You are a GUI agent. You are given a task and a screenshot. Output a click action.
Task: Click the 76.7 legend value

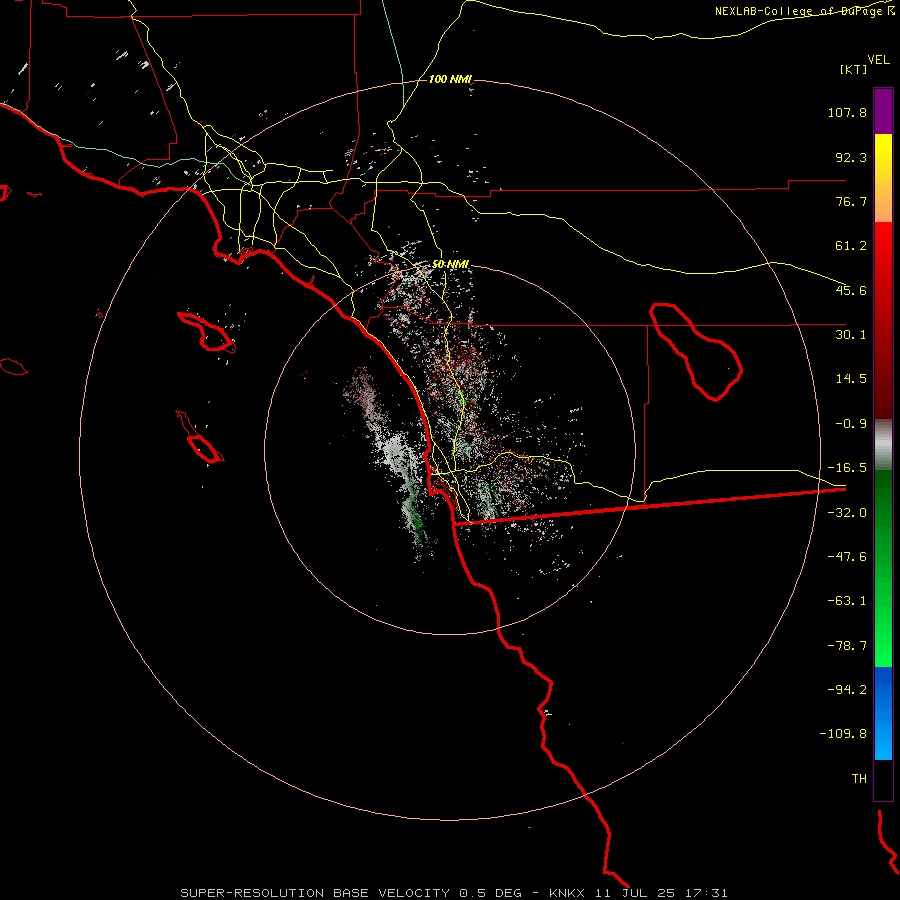tap(851, 201)
